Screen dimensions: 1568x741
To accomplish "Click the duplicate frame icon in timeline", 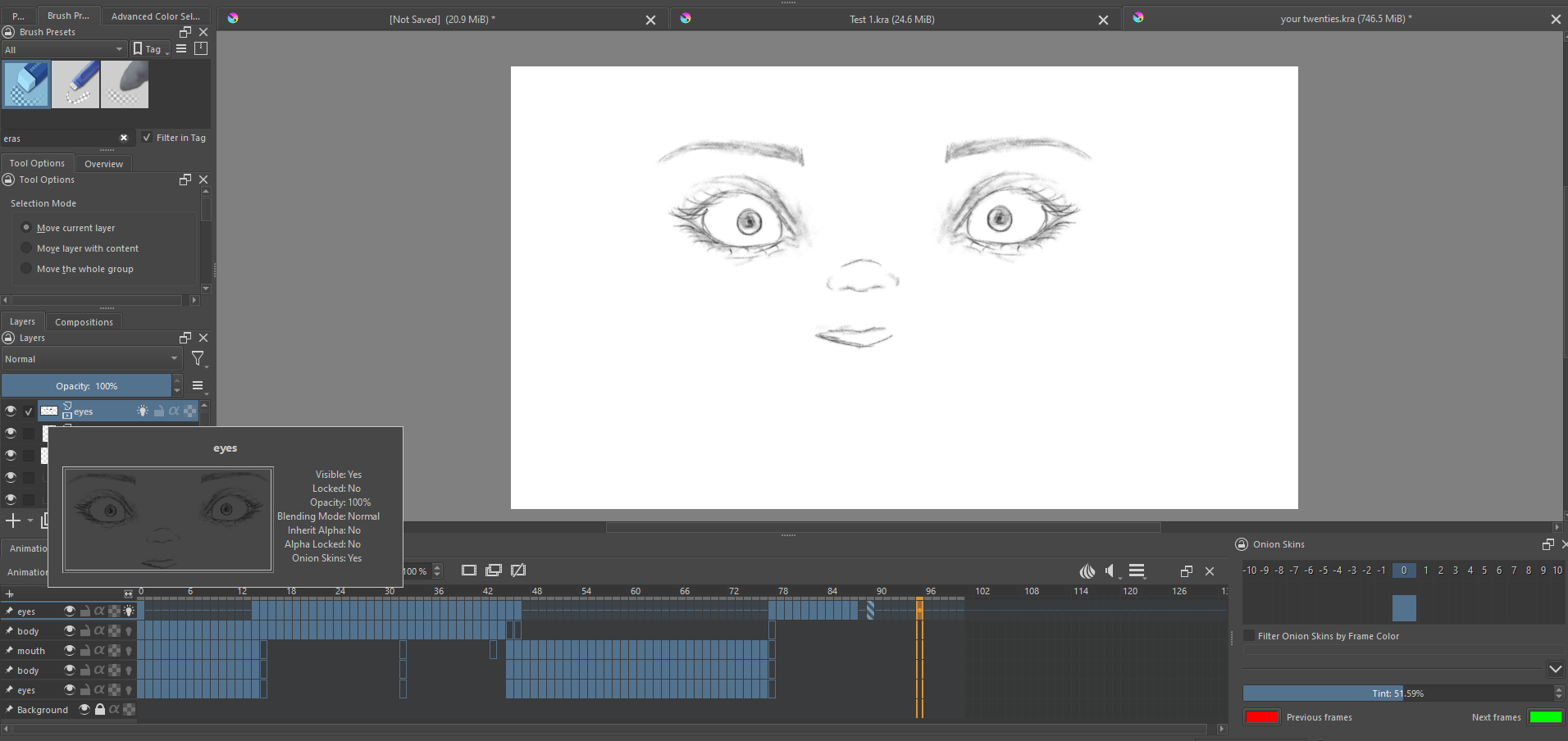I will (494, 571).
